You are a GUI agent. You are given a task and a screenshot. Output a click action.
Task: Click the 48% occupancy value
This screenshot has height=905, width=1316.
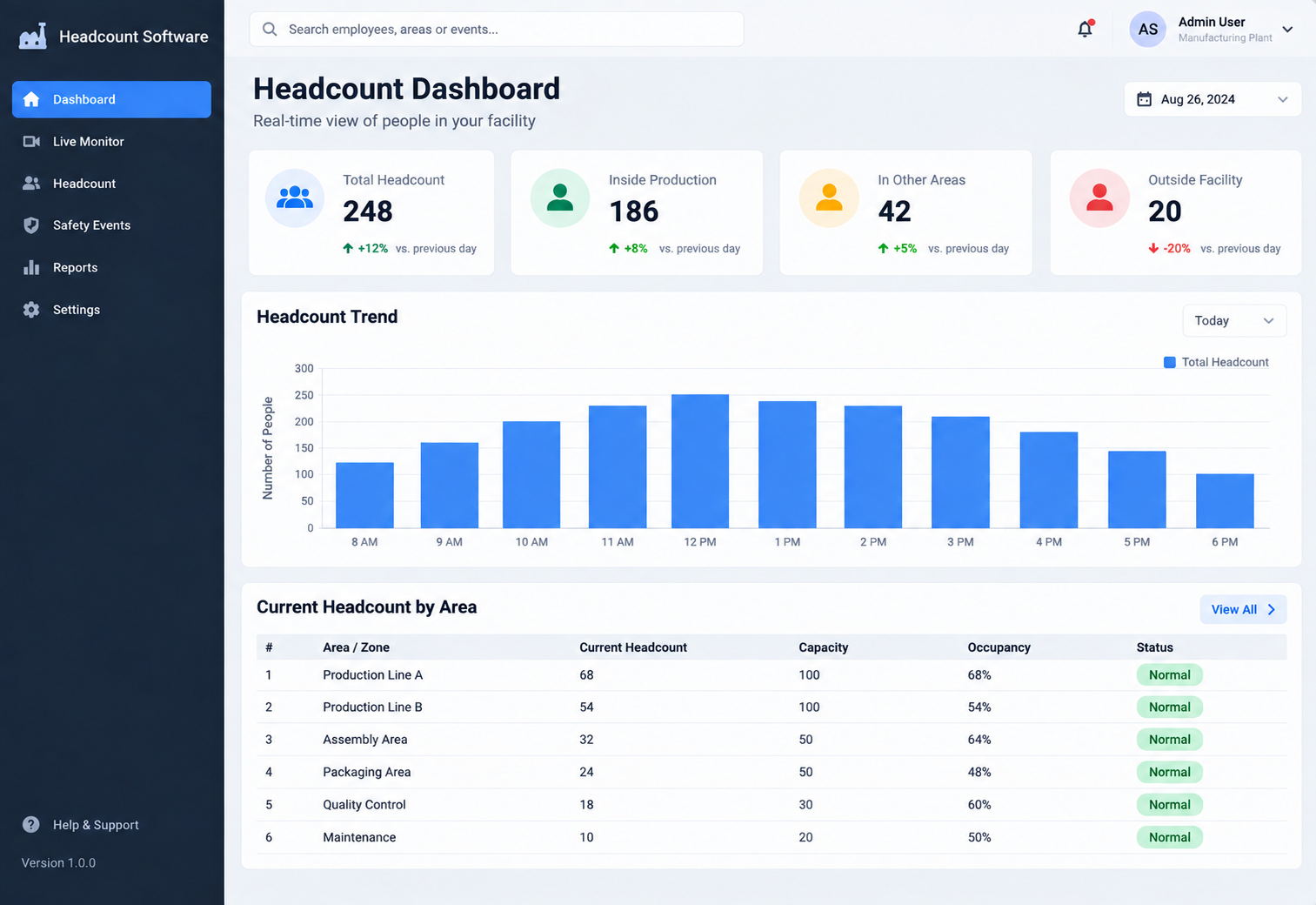click(979, 772)
